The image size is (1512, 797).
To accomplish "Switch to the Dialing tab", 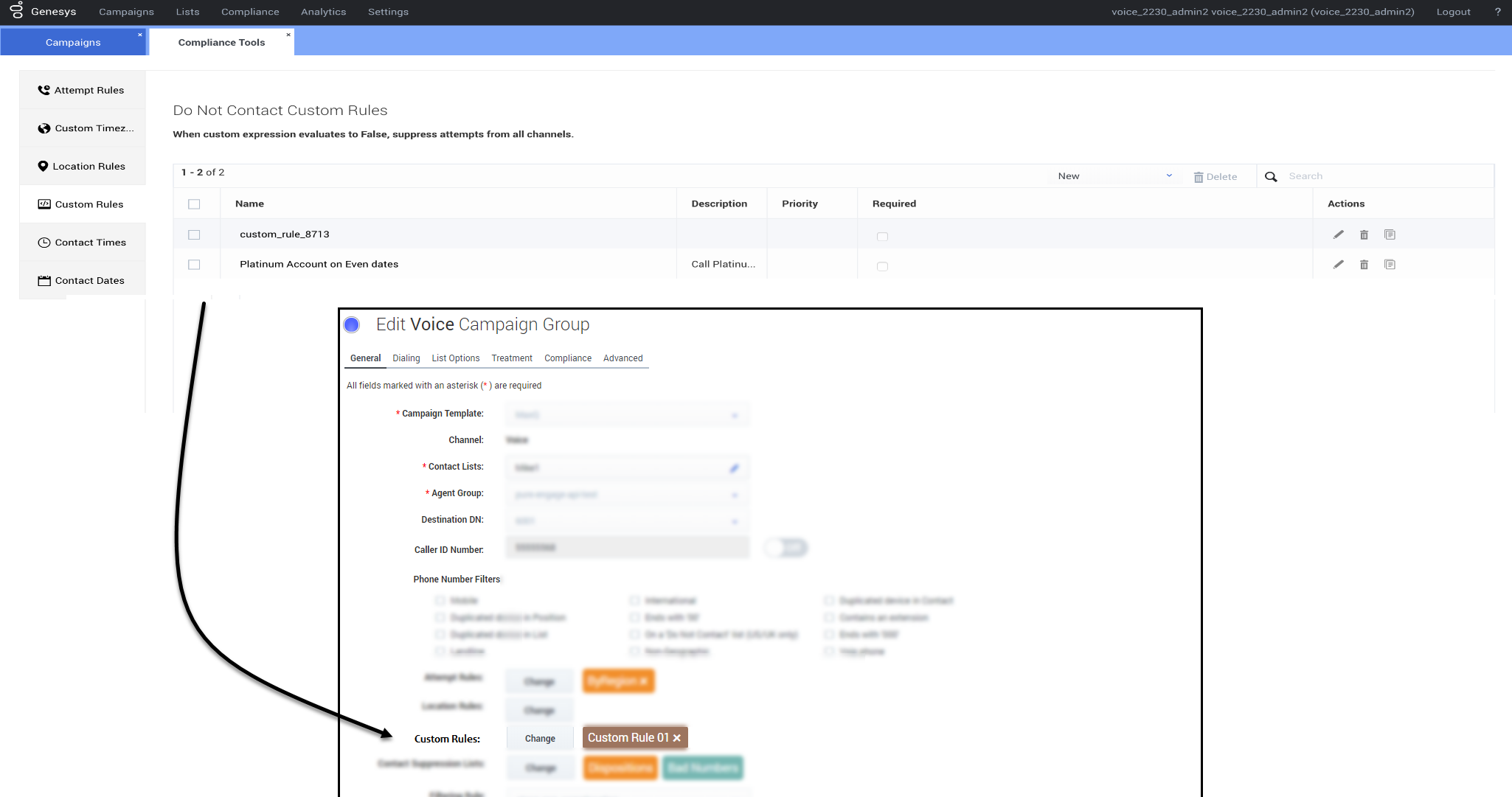I will click(406, 358).
